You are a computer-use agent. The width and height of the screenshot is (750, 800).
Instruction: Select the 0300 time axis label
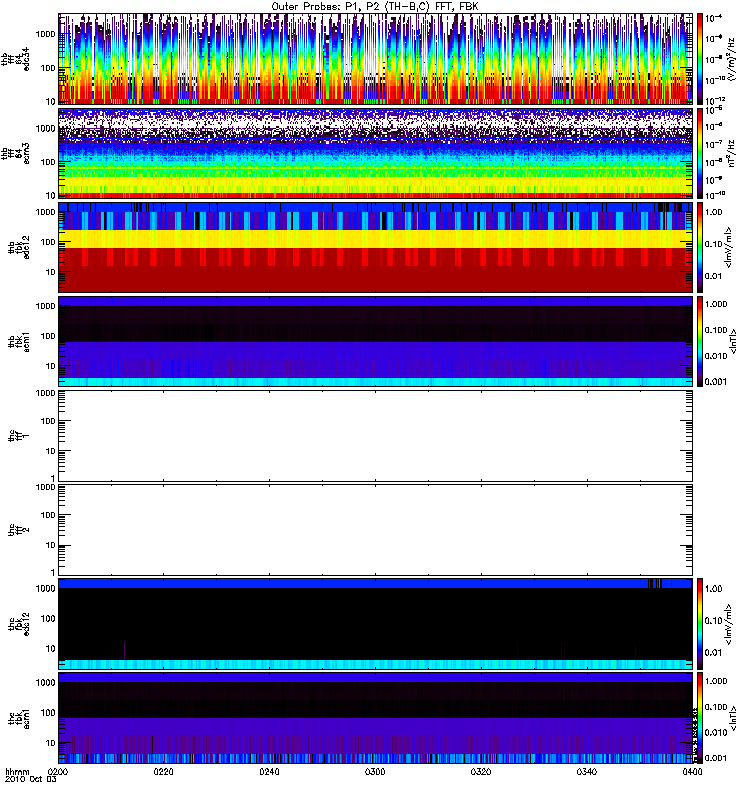(375, 772)
